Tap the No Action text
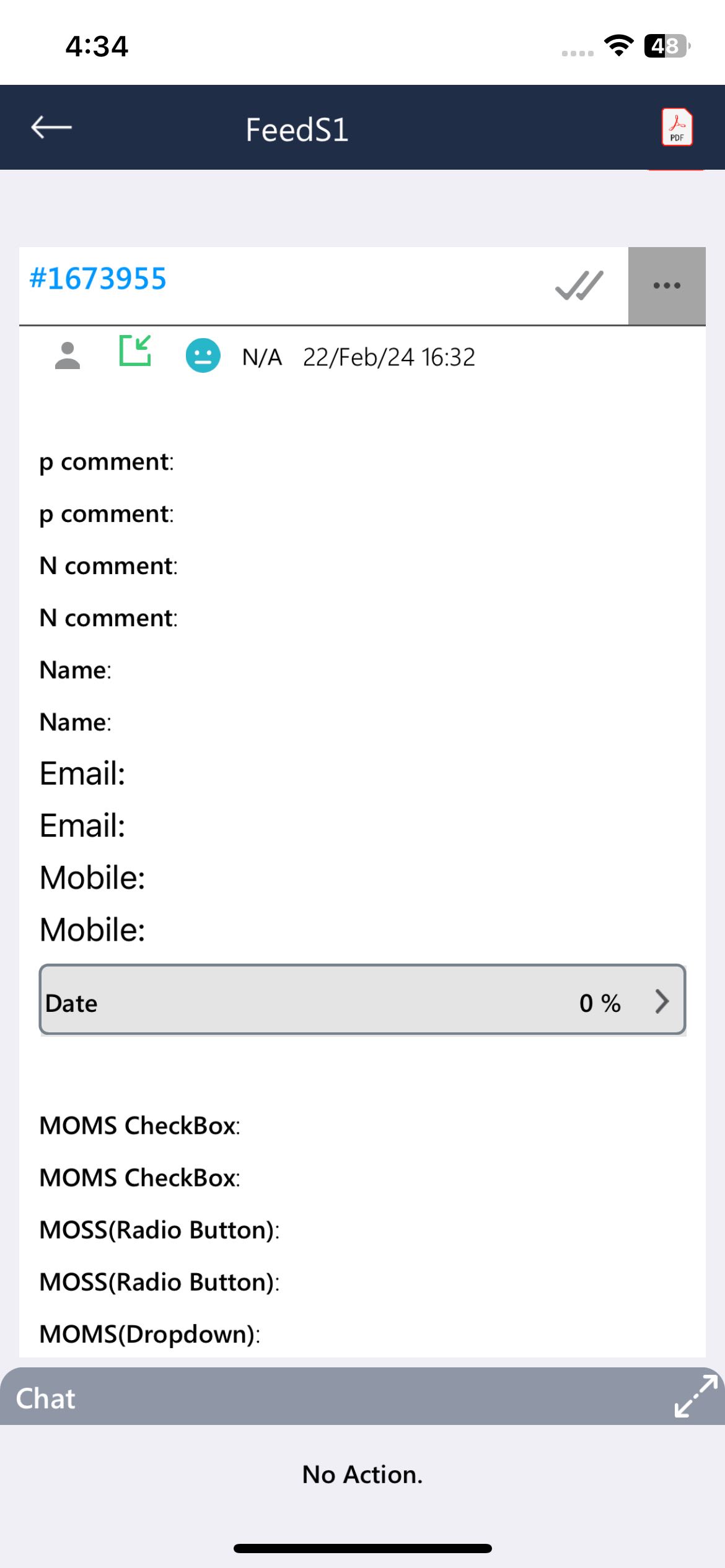The width and height of the screenshot is (725, 1568). [x=362, y=1474]
